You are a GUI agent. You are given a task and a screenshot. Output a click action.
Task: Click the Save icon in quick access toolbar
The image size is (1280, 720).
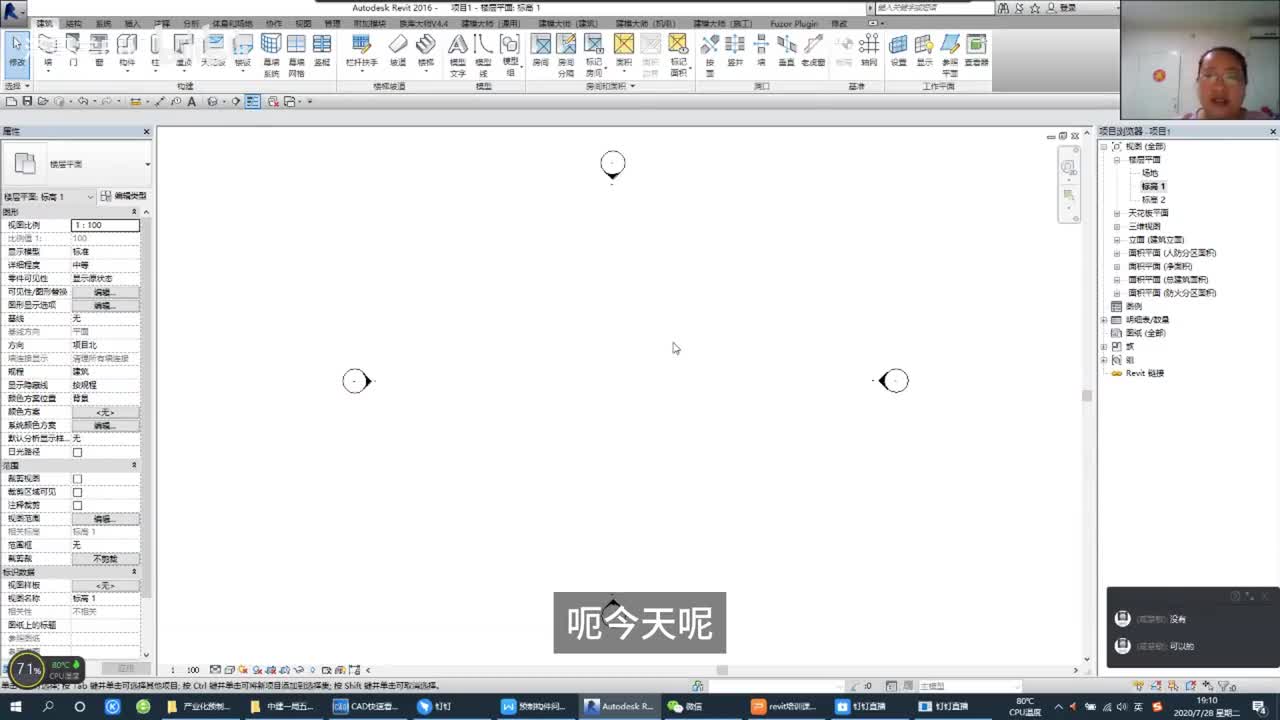click(x=27, y=101)
